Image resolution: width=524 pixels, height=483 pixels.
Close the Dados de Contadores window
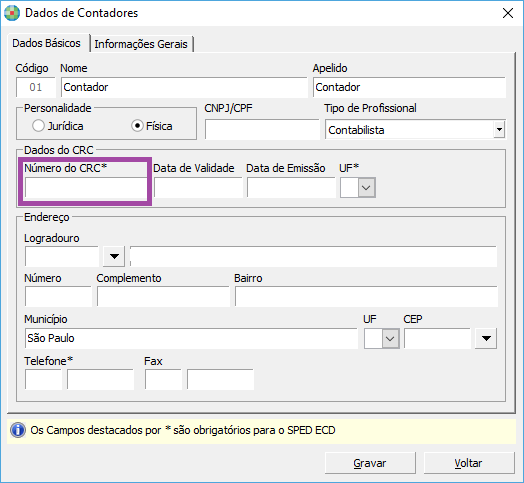click(508, 13)
